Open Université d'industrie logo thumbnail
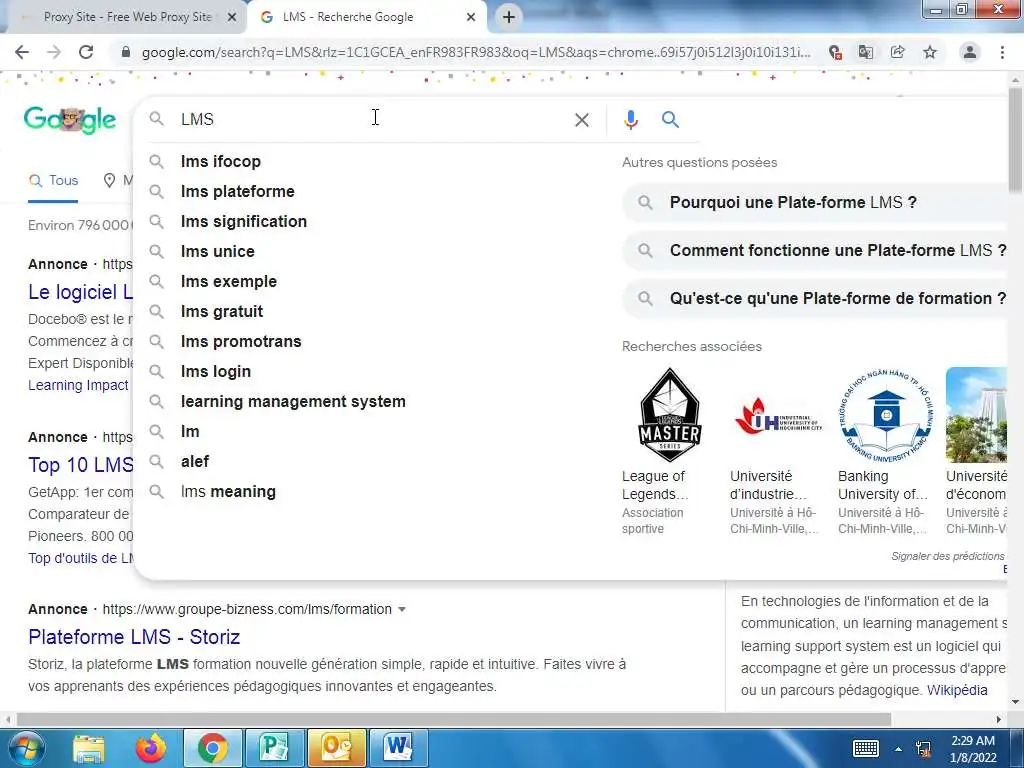The image size is (1024, 768). 777,415
